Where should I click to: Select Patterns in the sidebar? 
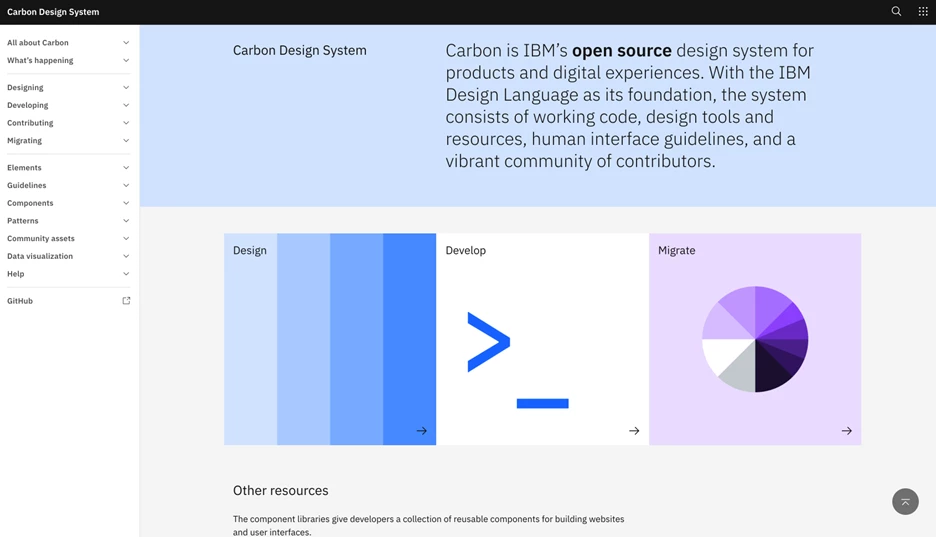[x=23, y=221]
